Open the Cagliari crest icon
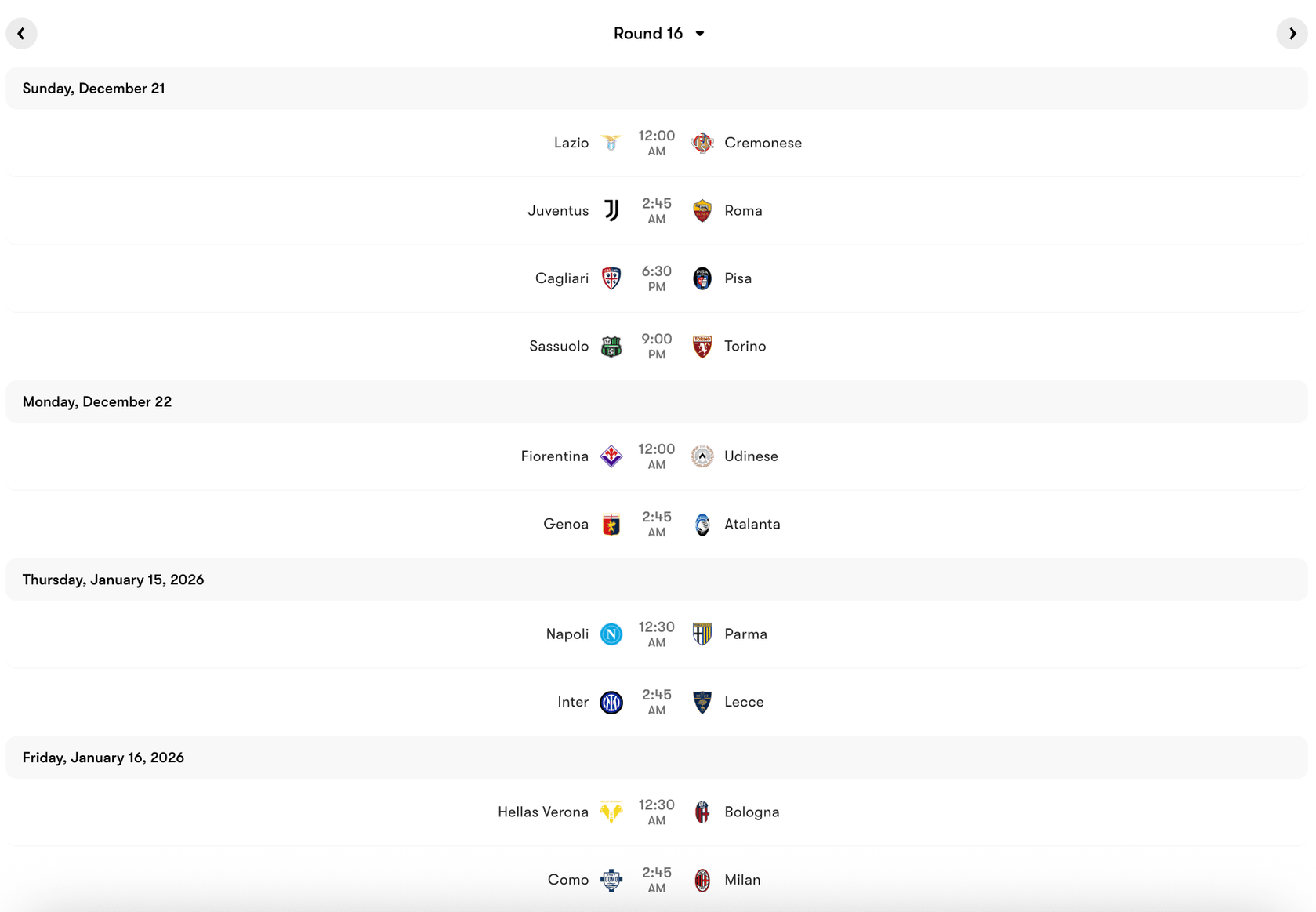1316x912 pixels. 611,278
